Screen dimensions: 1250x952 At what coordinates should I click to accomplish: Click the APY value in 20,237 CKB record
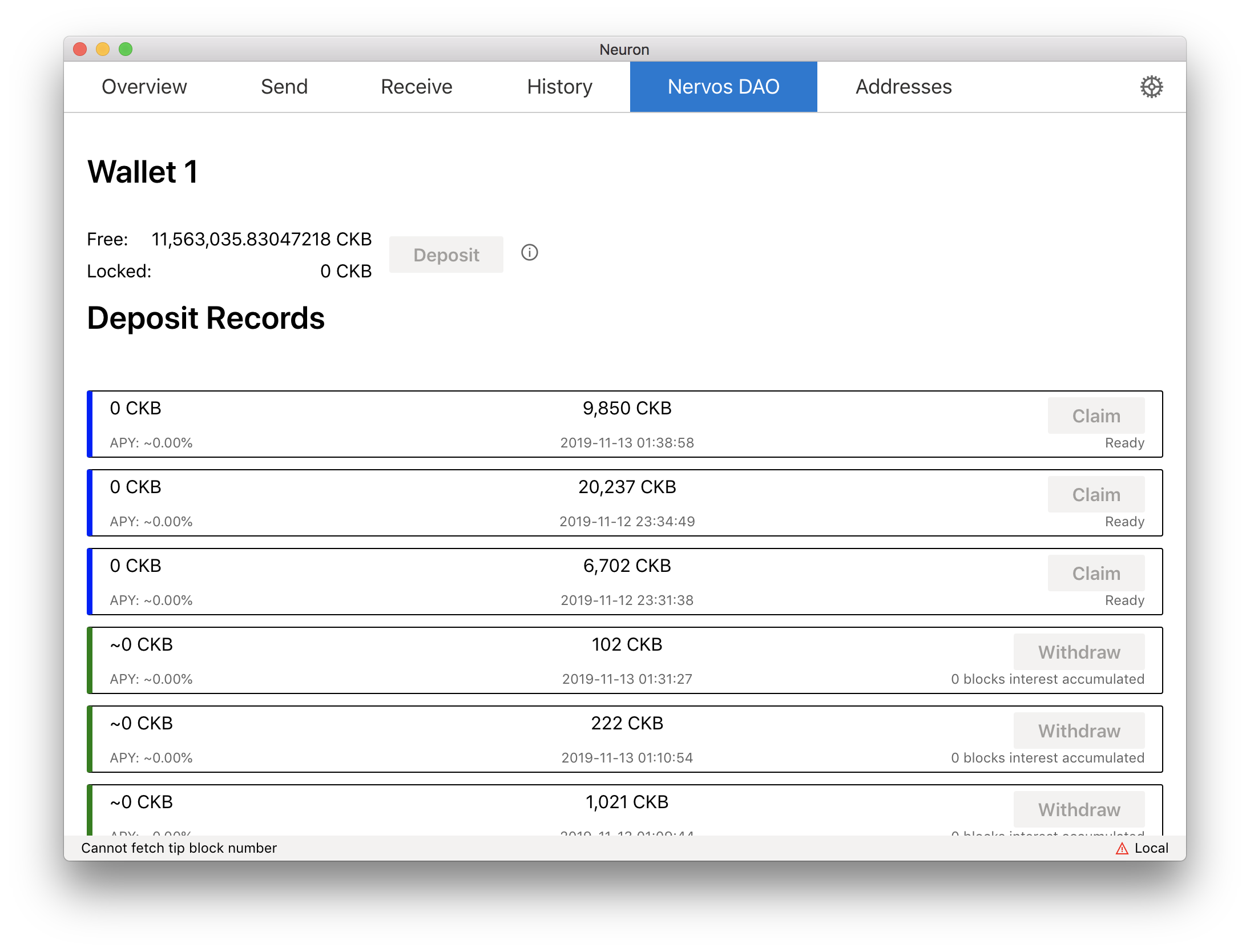[x=151, y=522]
